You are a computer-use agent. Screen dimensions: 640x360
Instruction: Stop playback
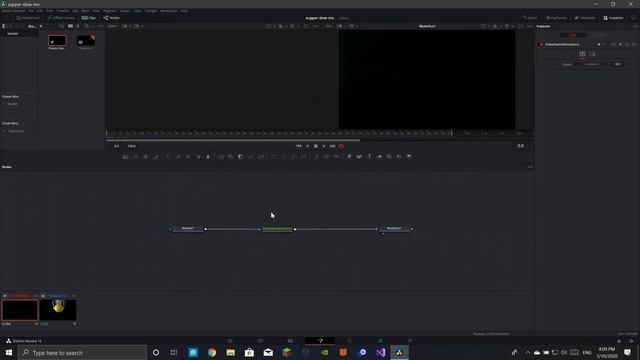pos(316,146)
